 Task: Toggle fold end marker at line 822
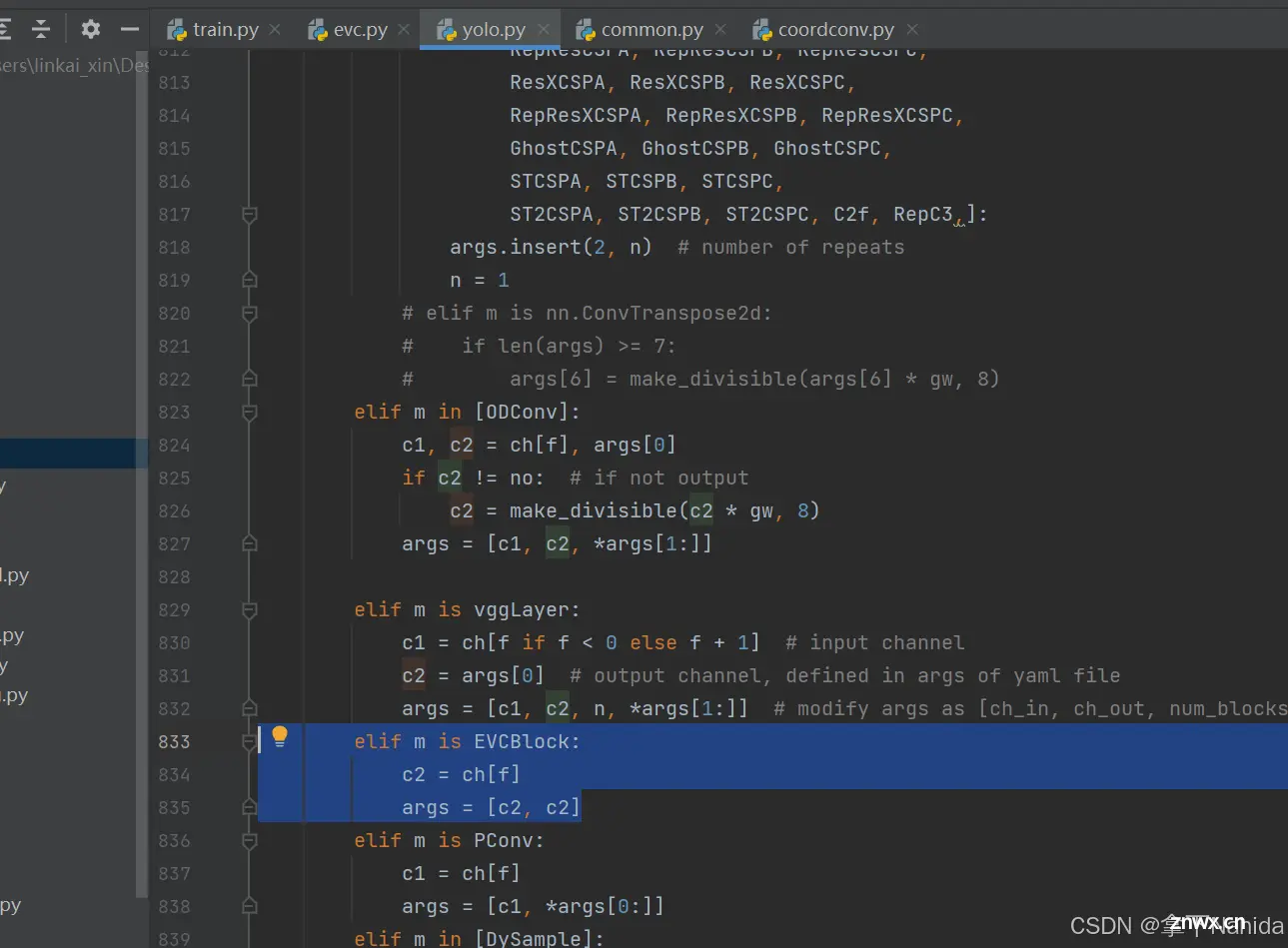click(x=250, y=380)
